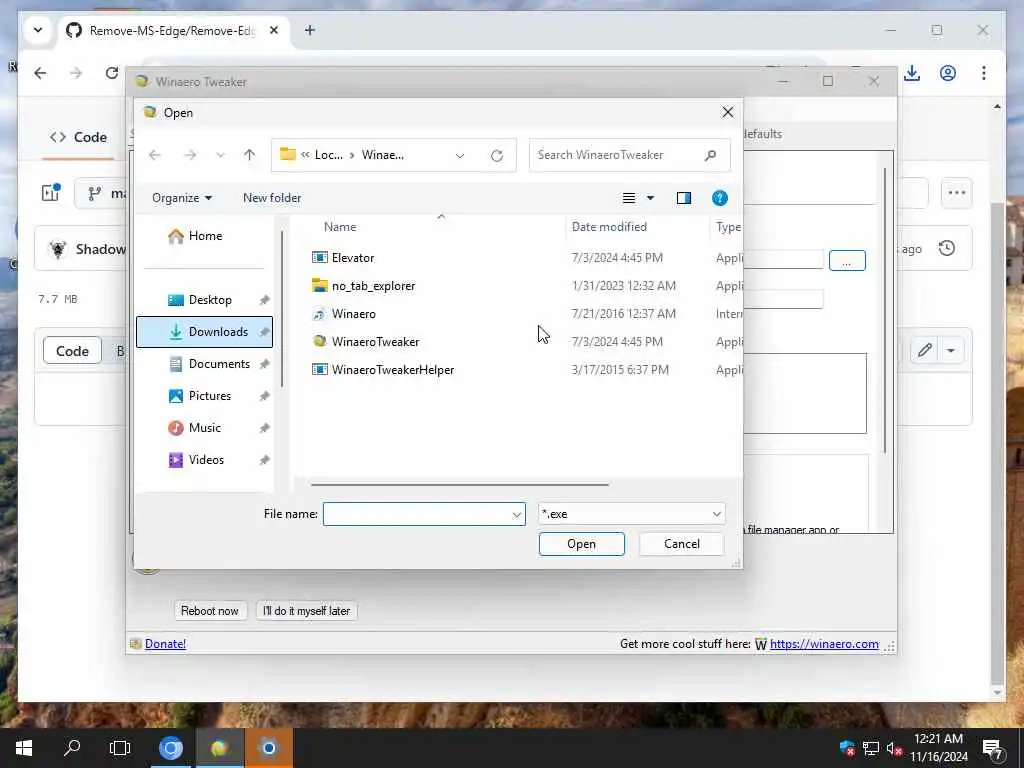
Task: Click the browser back arrow
Action: click(x=40, y=73)
